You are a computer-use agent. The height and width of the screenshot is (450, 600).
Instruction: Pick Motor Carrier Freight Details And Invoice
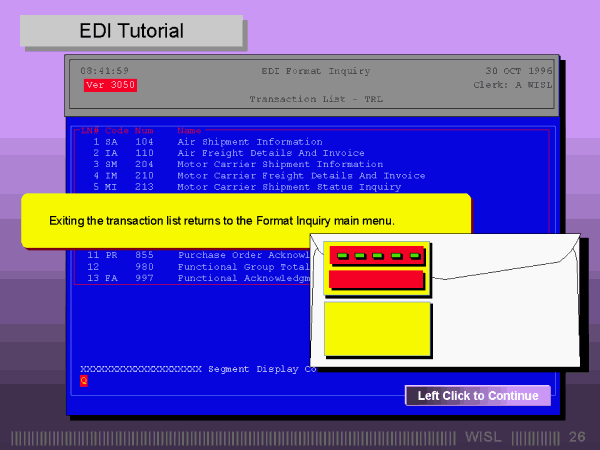300,175
